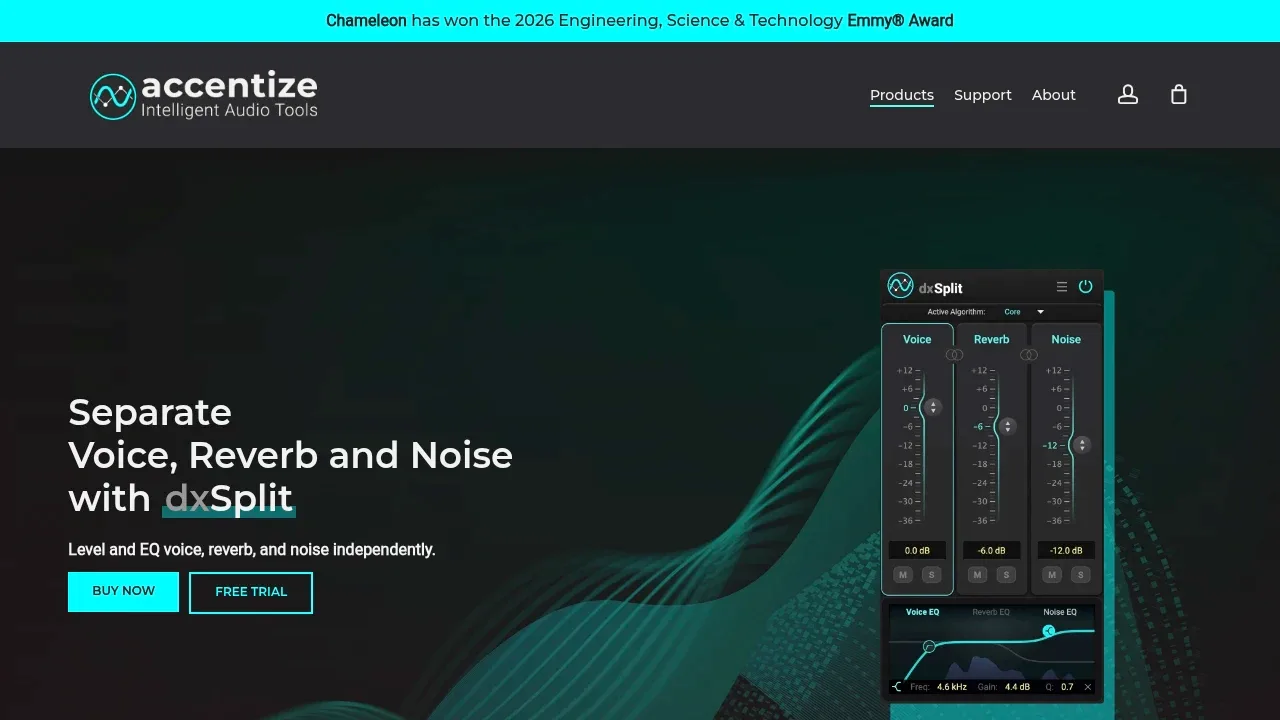Click the filter shape icon beside Freq
The image size is (1280, 720).
coord(897,687)
